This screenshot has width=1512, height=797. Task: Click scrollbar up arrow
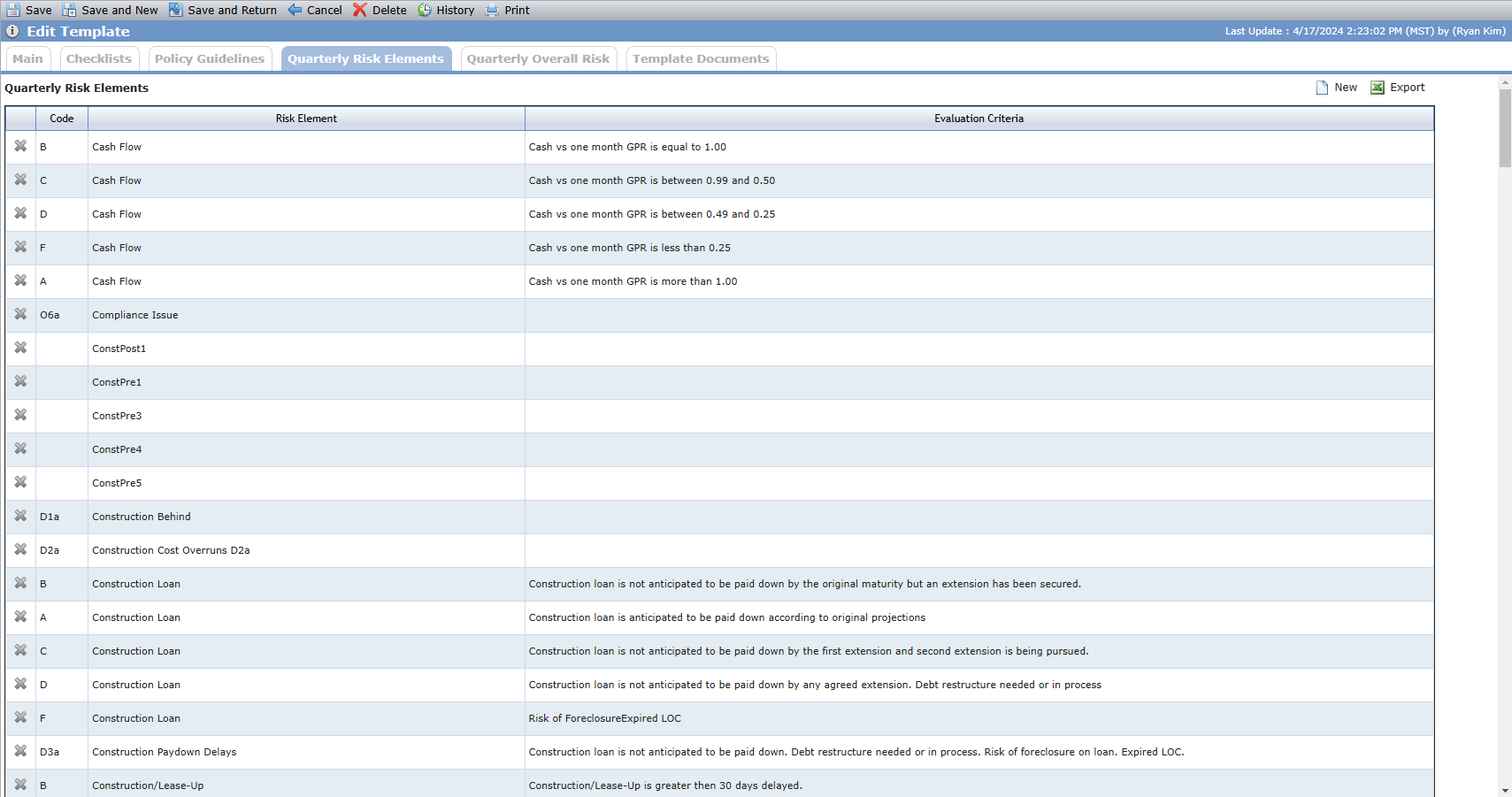click(x=1505, y=82)
